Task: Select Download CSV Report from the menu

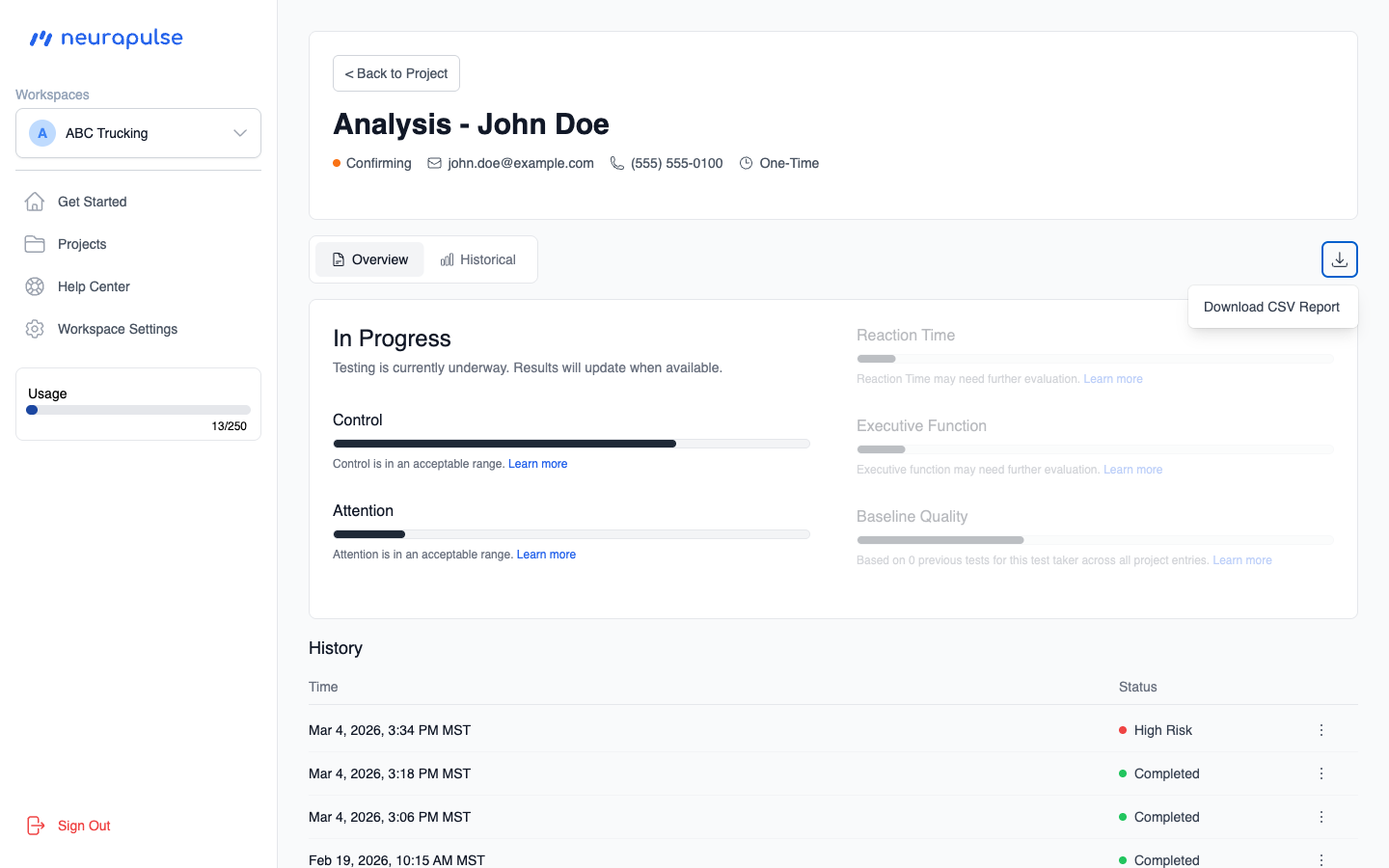Action: coord(1272,307)
